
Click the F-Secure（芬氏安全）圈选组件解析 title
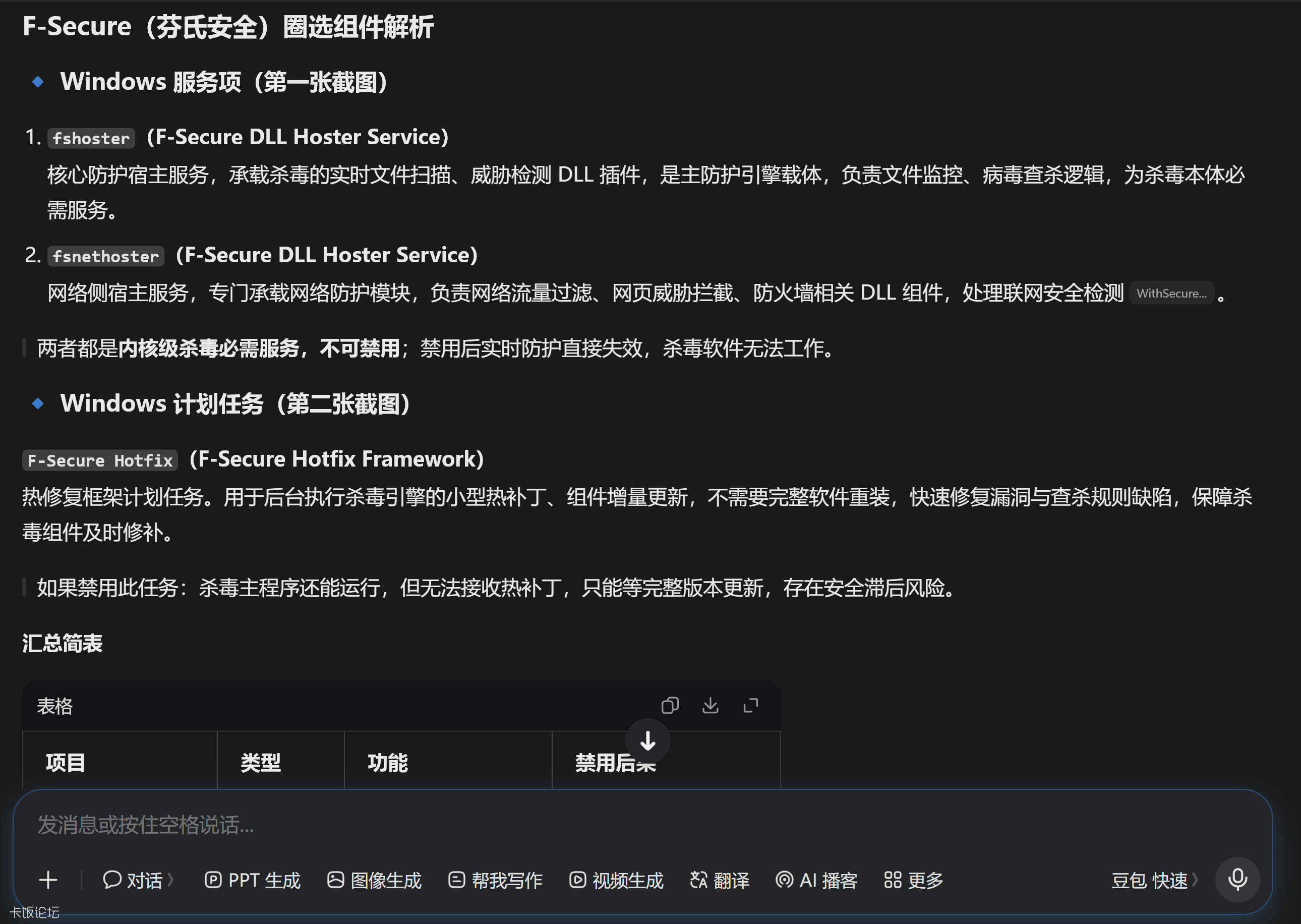tap(228, 27)
